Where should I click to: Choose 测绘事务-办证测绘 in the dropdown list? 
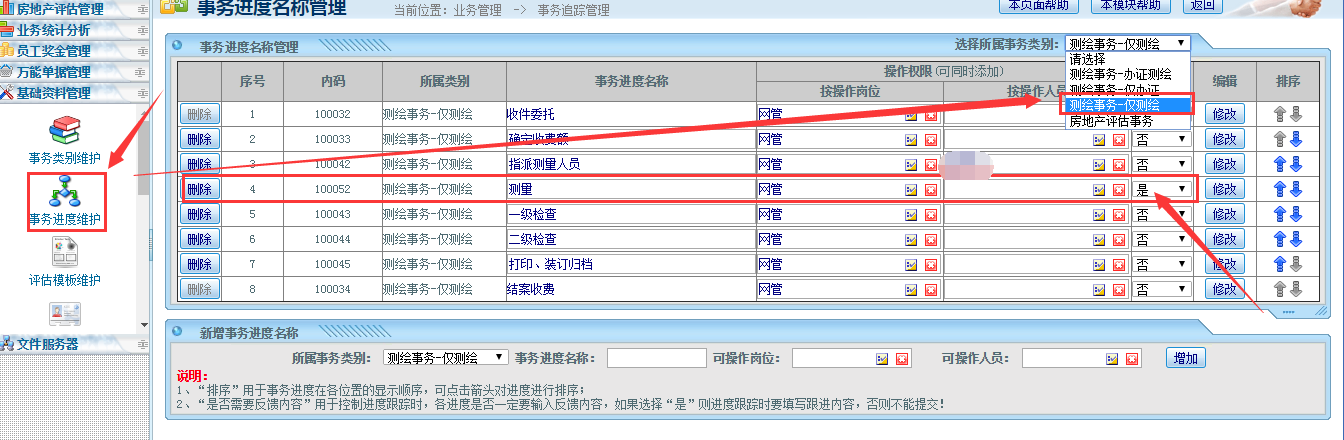pyautogui.click(x=1119, y=74)
